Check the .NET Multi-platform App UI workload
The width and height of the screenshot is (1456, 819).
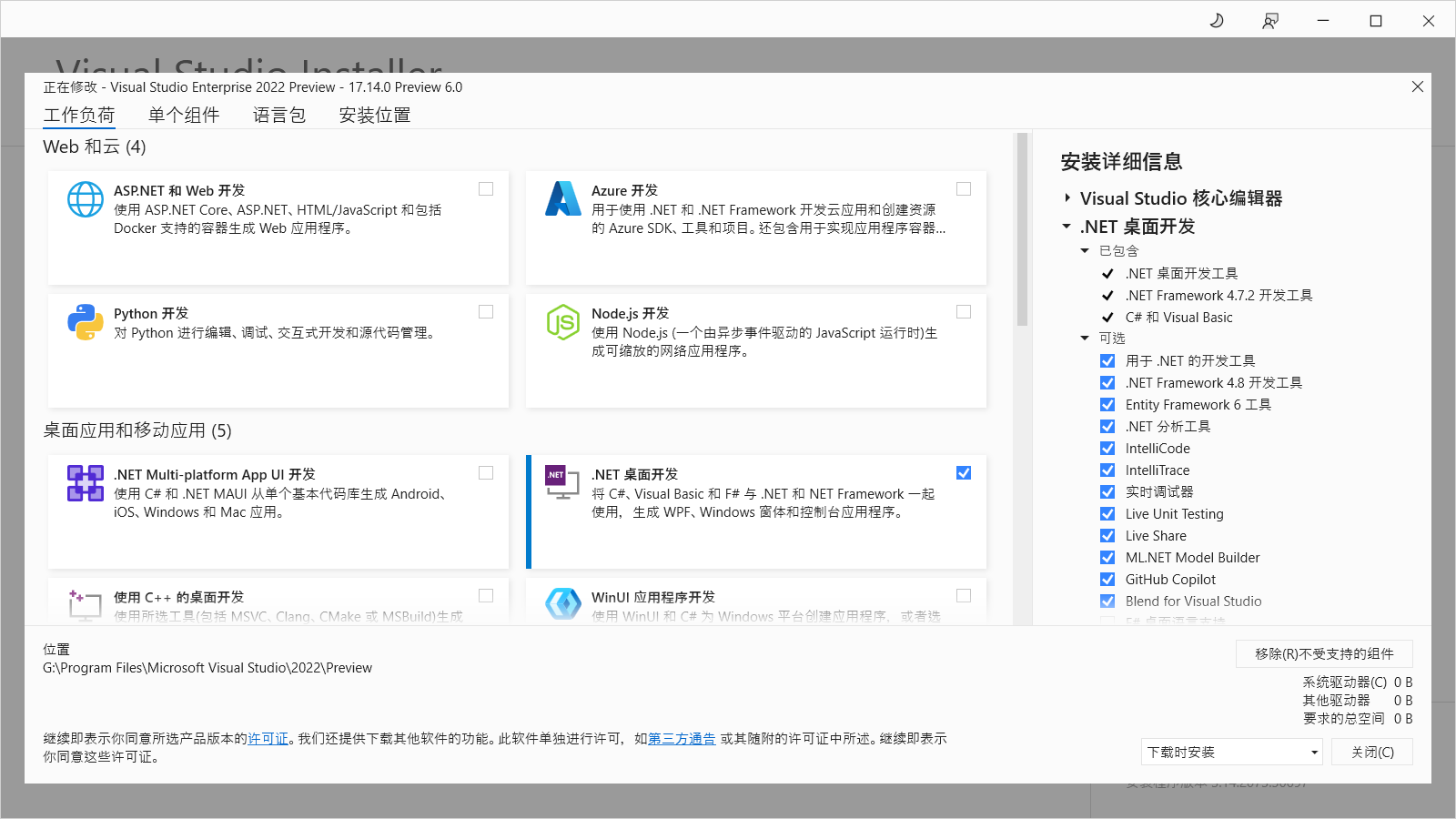coord(486,473)
